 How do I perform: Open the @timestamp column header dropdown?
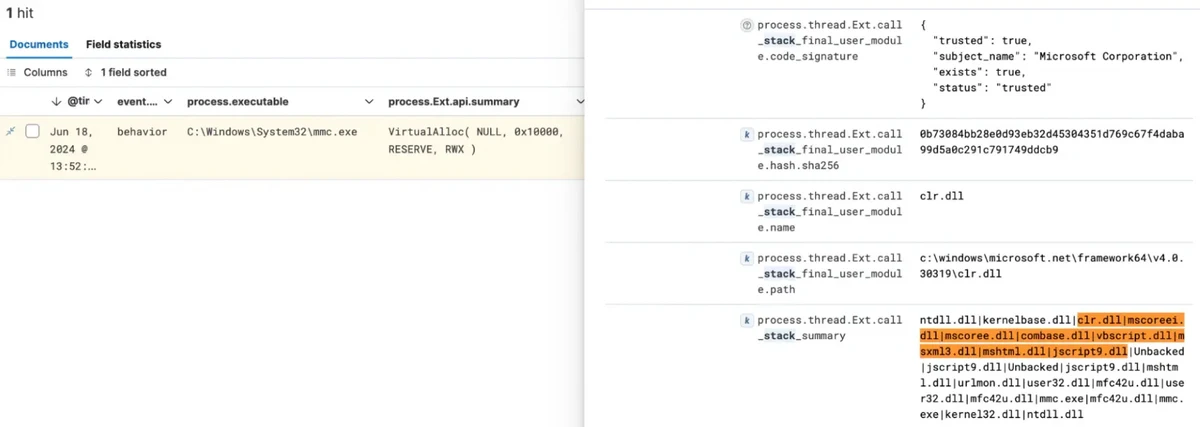(99, 102)
